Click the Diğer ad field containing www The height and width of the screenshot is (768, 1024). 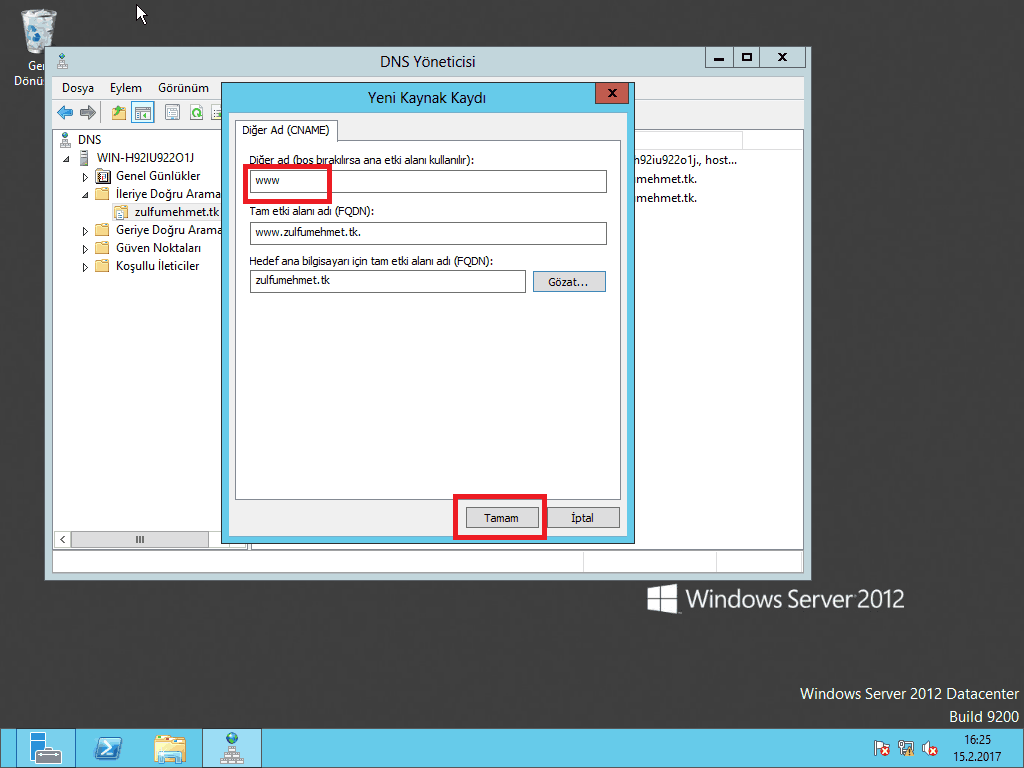(x=428, y=181)
